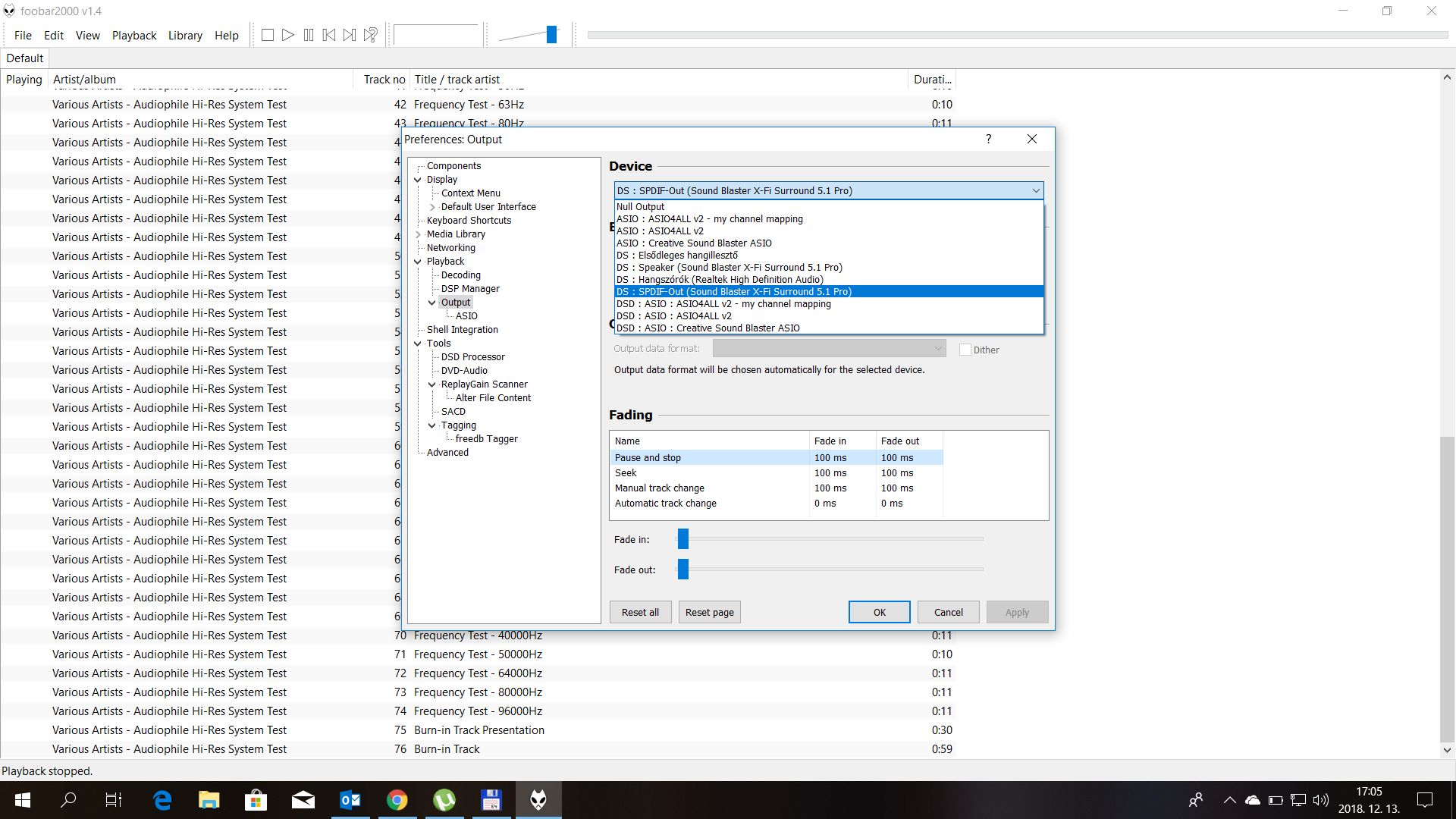Image resolution: width=1456 pixels, height=819 pixels.
Task: Click the Random playback button
Action: (x=370, y=35)
